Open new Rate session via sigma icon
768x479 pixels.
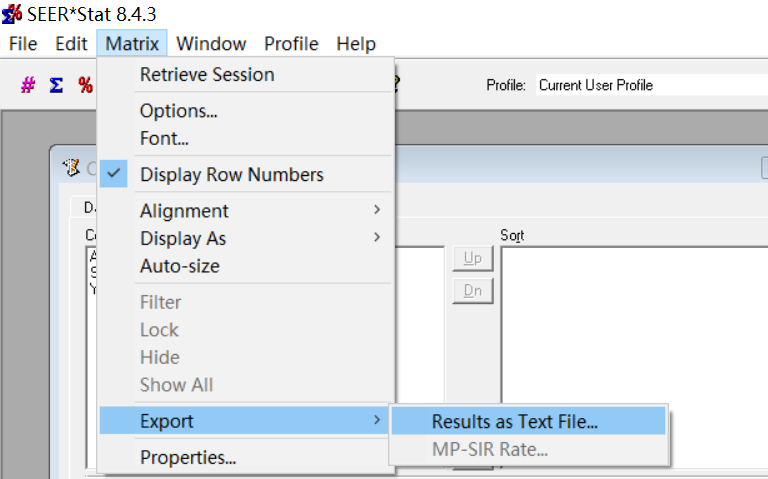click(56, 85)
